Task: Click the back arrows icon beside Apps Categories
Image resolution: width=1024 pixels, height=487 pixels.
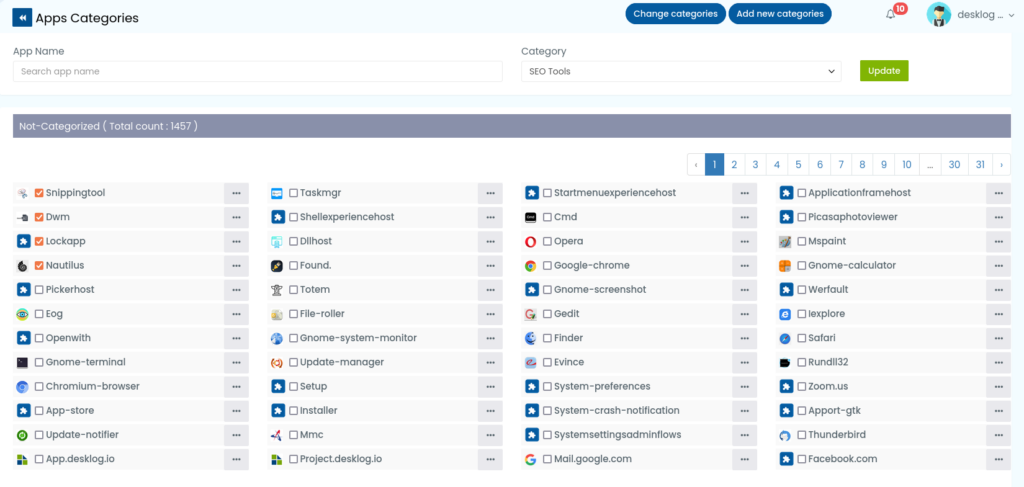Action: pos(22,18)
